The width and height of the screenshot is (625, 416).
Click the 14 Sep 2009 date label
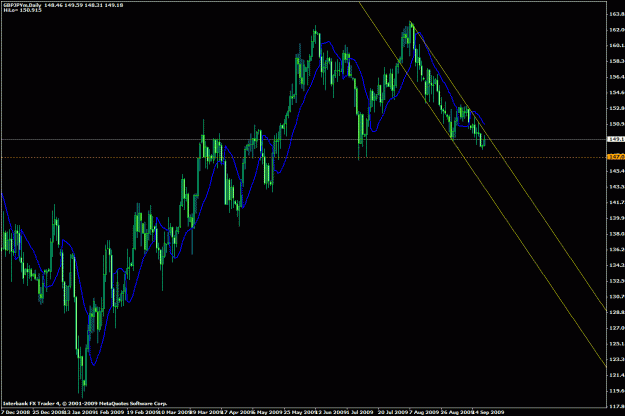[488, 412]
